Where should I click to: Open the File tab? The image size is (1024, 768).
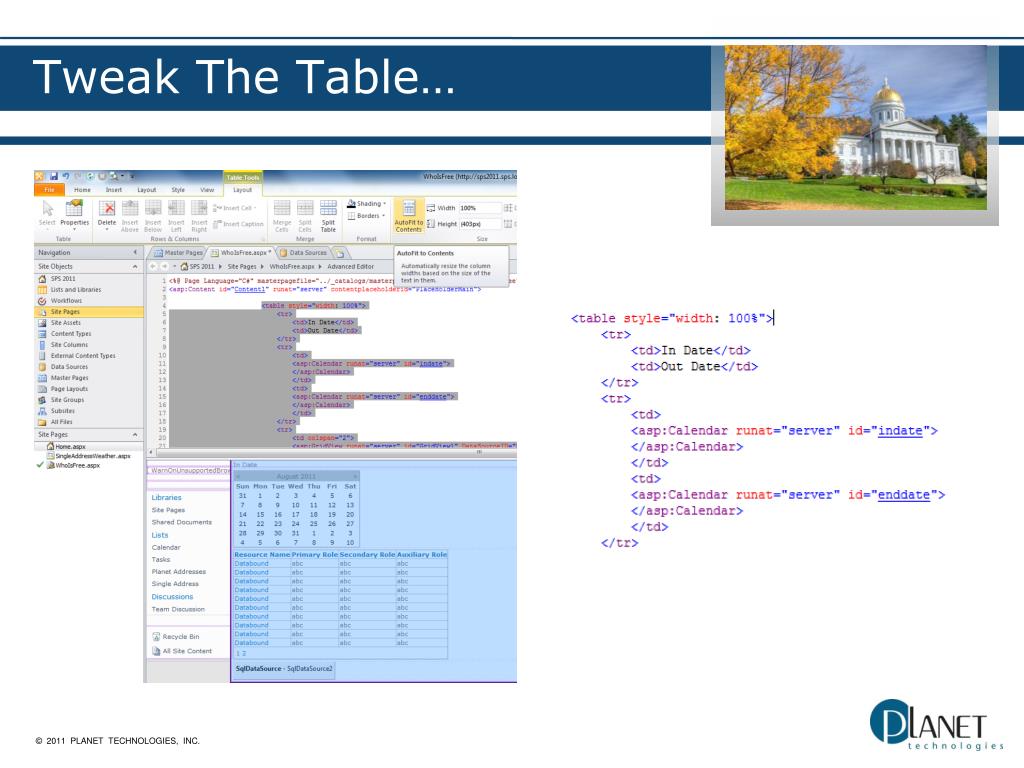point(50,190)
